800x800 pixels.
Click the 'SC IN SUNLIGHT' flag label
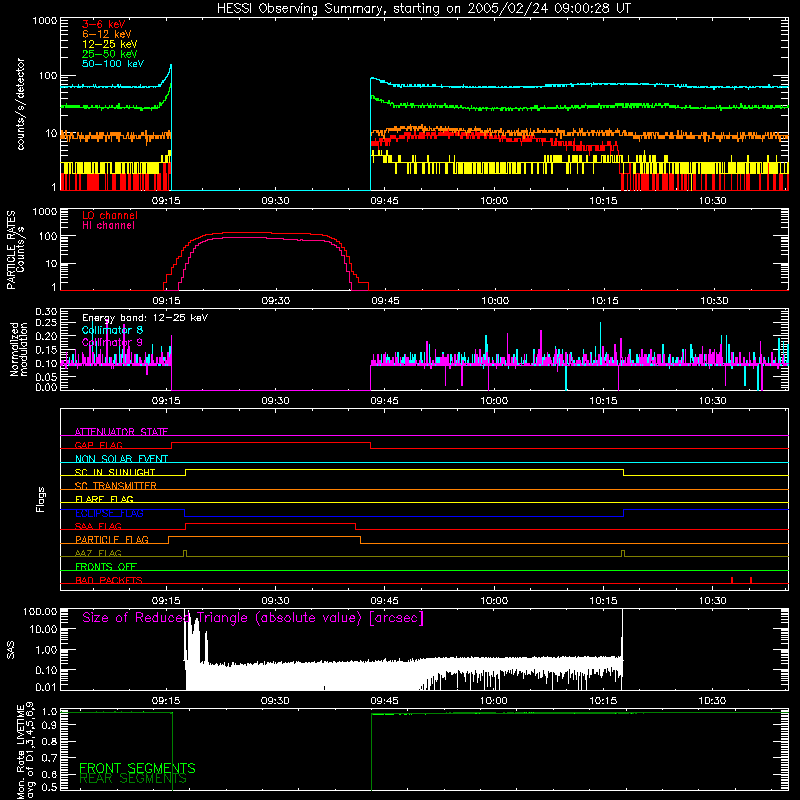115,472
